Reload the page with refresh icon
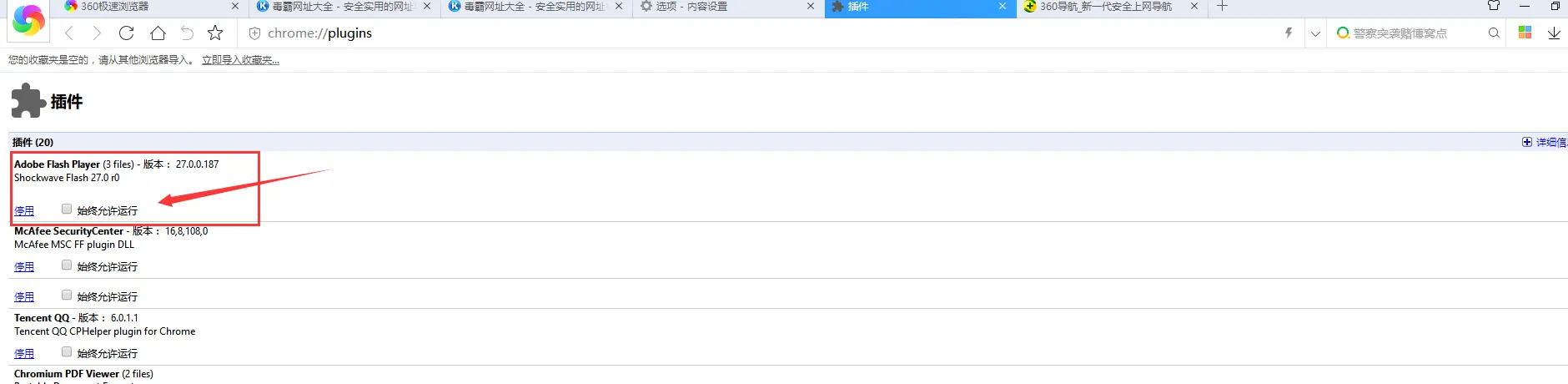Screen dimensions: 1568x384 (127, 33)
